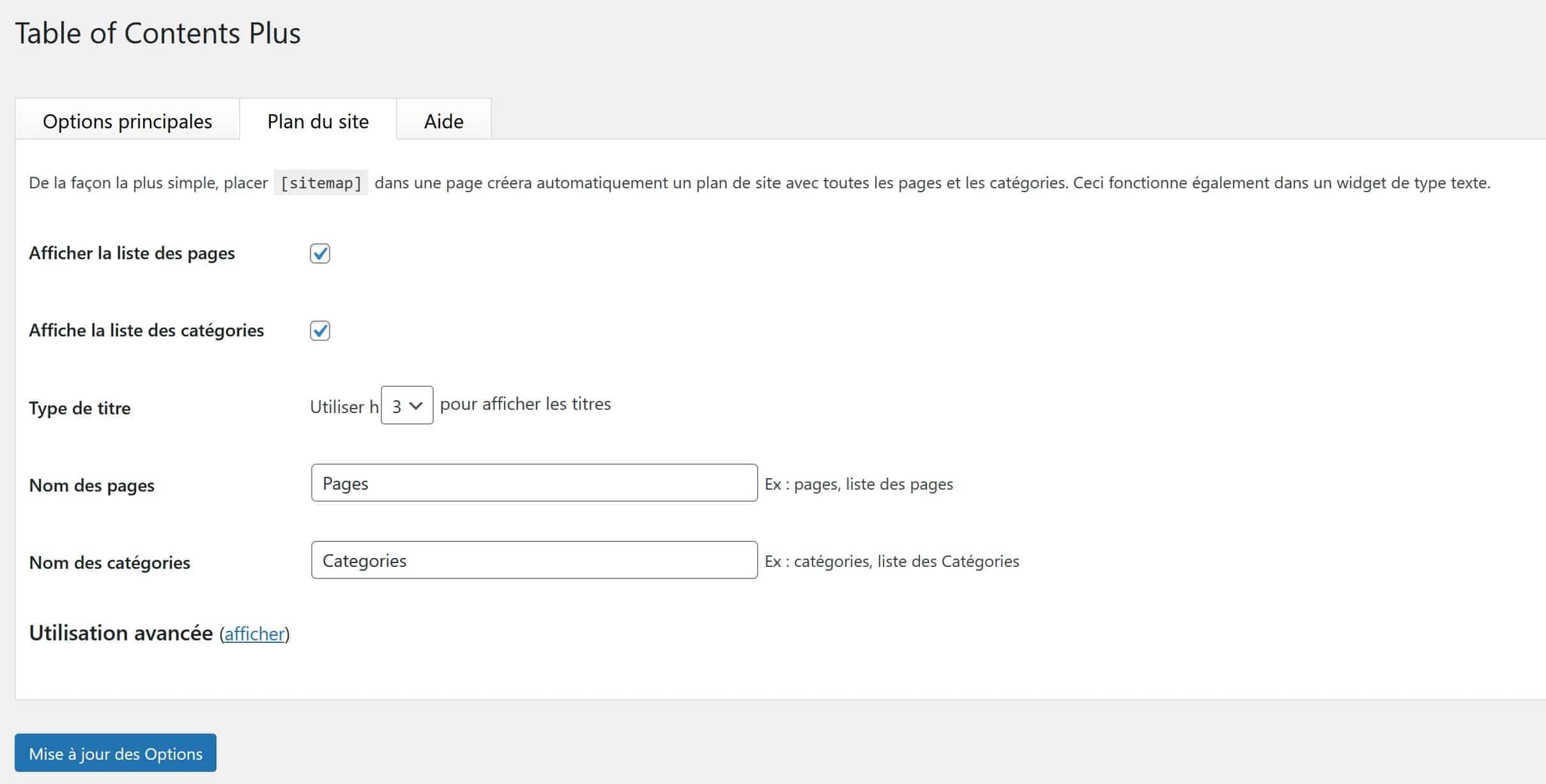Click the Afficher la liste des pages label
Image resolution: width=1546 pixels, height=784 pixels.
[x=132, y=253]
